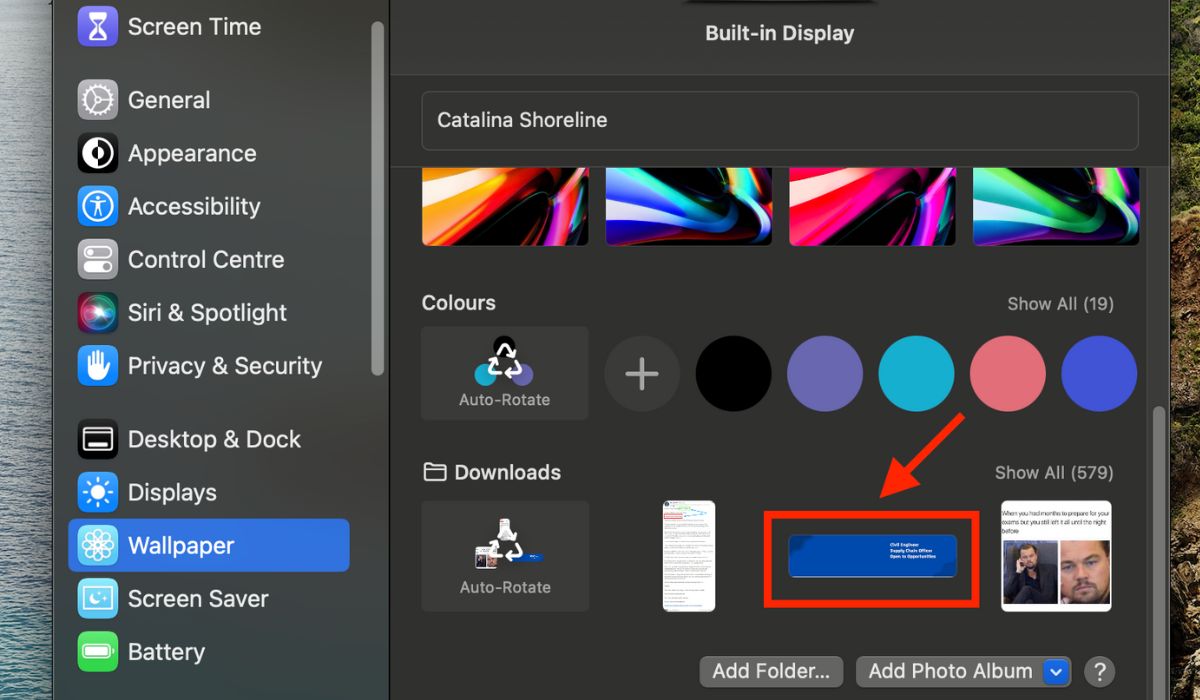
Task: Click the Privacy & Security hand icon
Action: [97, 365]
